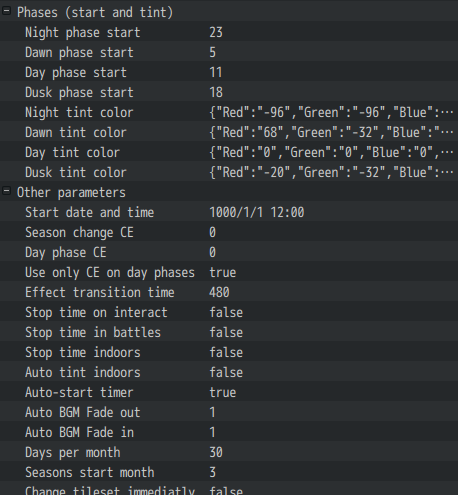Screen dimensions: 458x495
Task: Open the Night tint color value
Action: point(331,112)
